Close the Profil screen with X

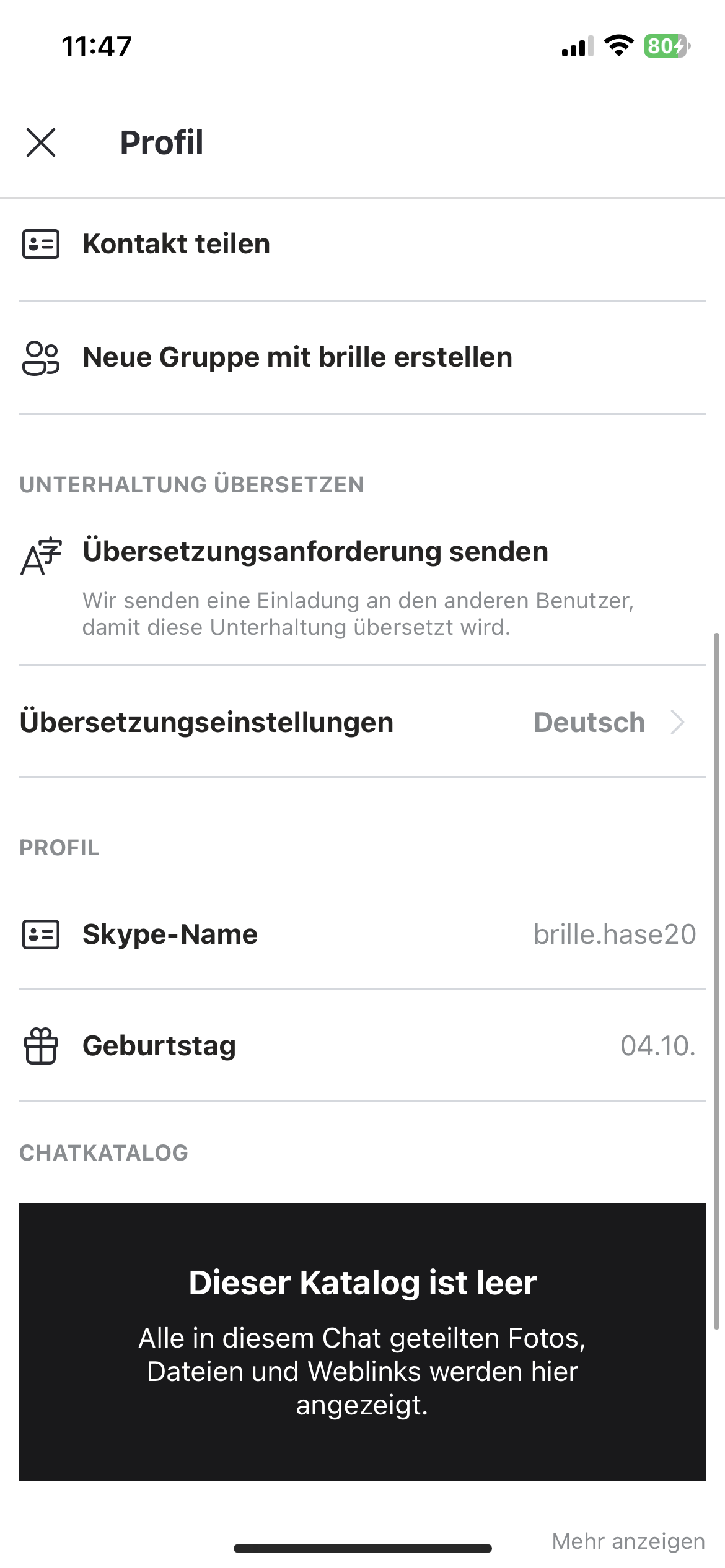(41, 142)
